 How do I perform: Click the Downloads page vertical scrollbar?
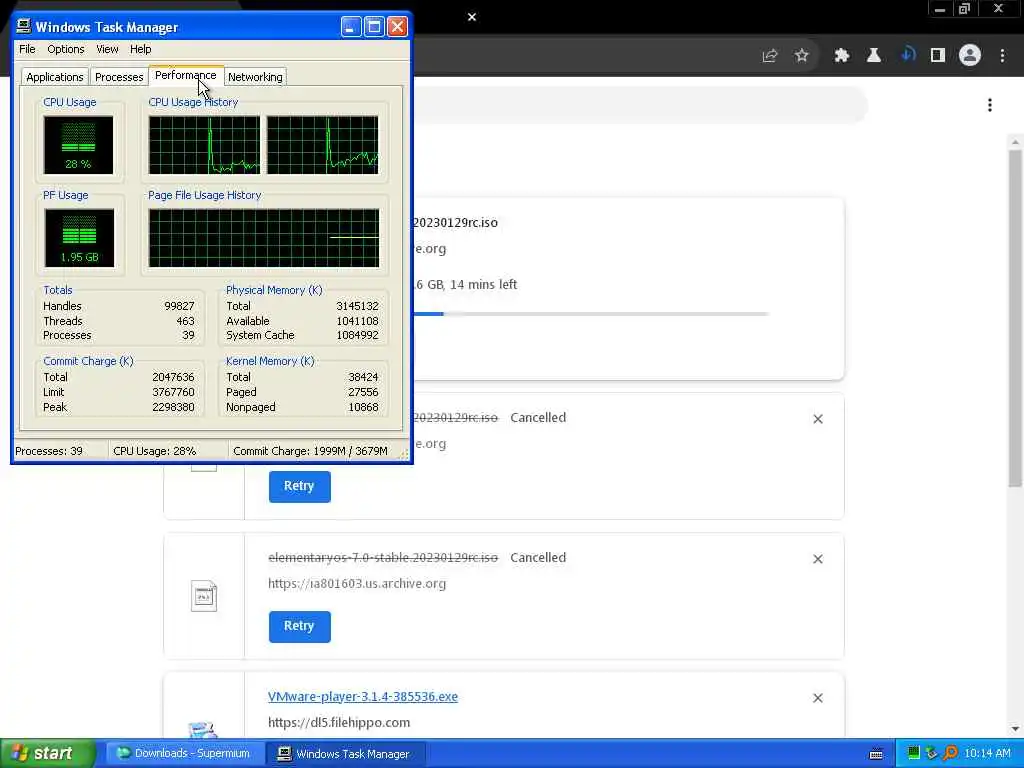pos(1015,318)
